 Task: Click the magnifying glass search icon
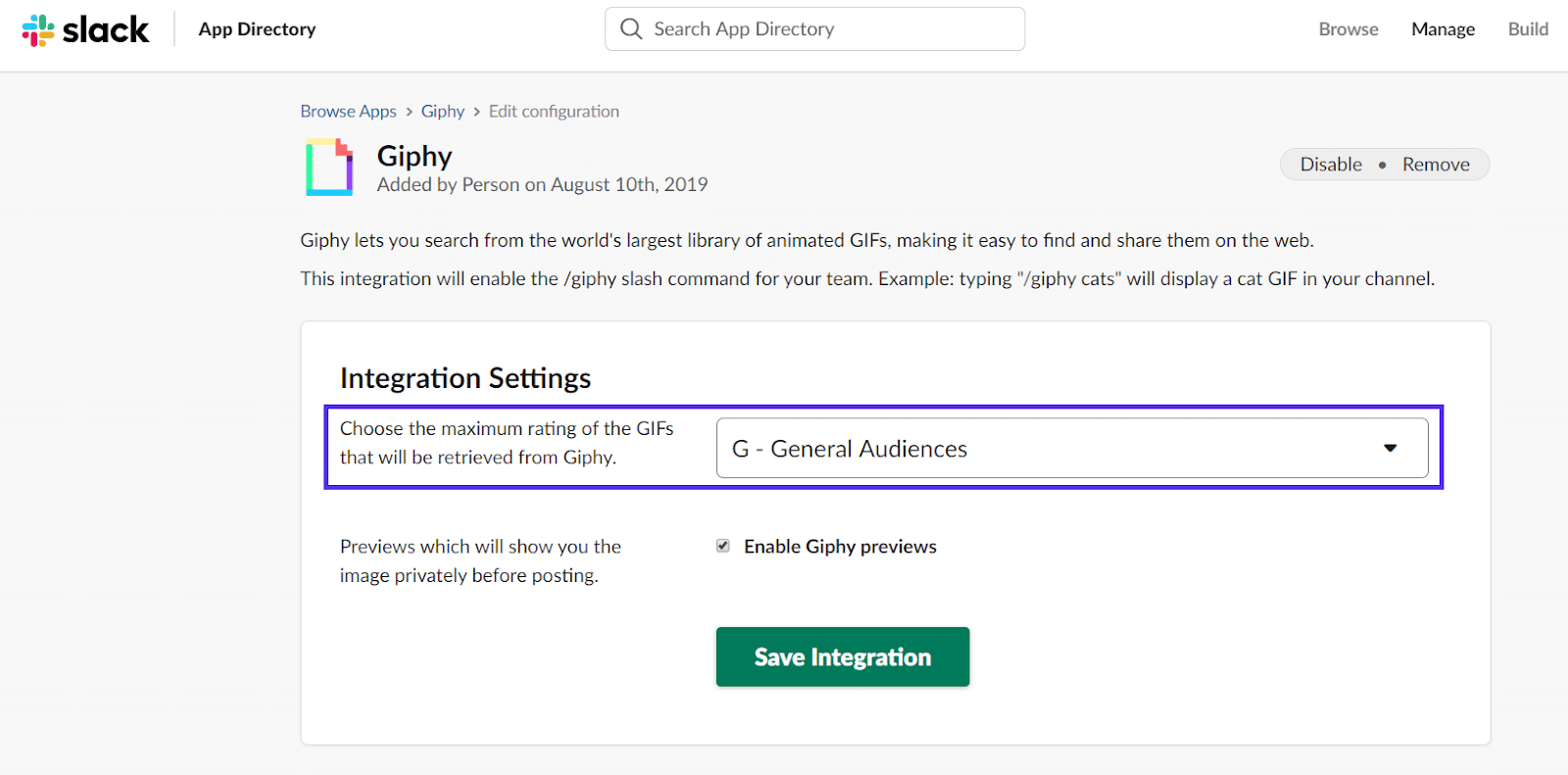click(x=632, y=29)
